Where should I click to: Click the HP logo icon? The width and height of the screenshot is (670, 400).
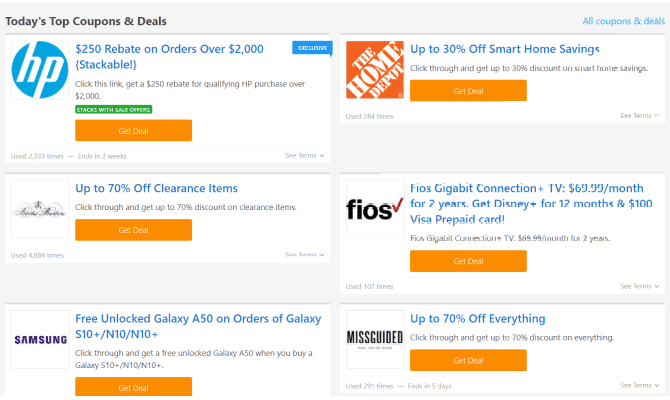point(40,70)
